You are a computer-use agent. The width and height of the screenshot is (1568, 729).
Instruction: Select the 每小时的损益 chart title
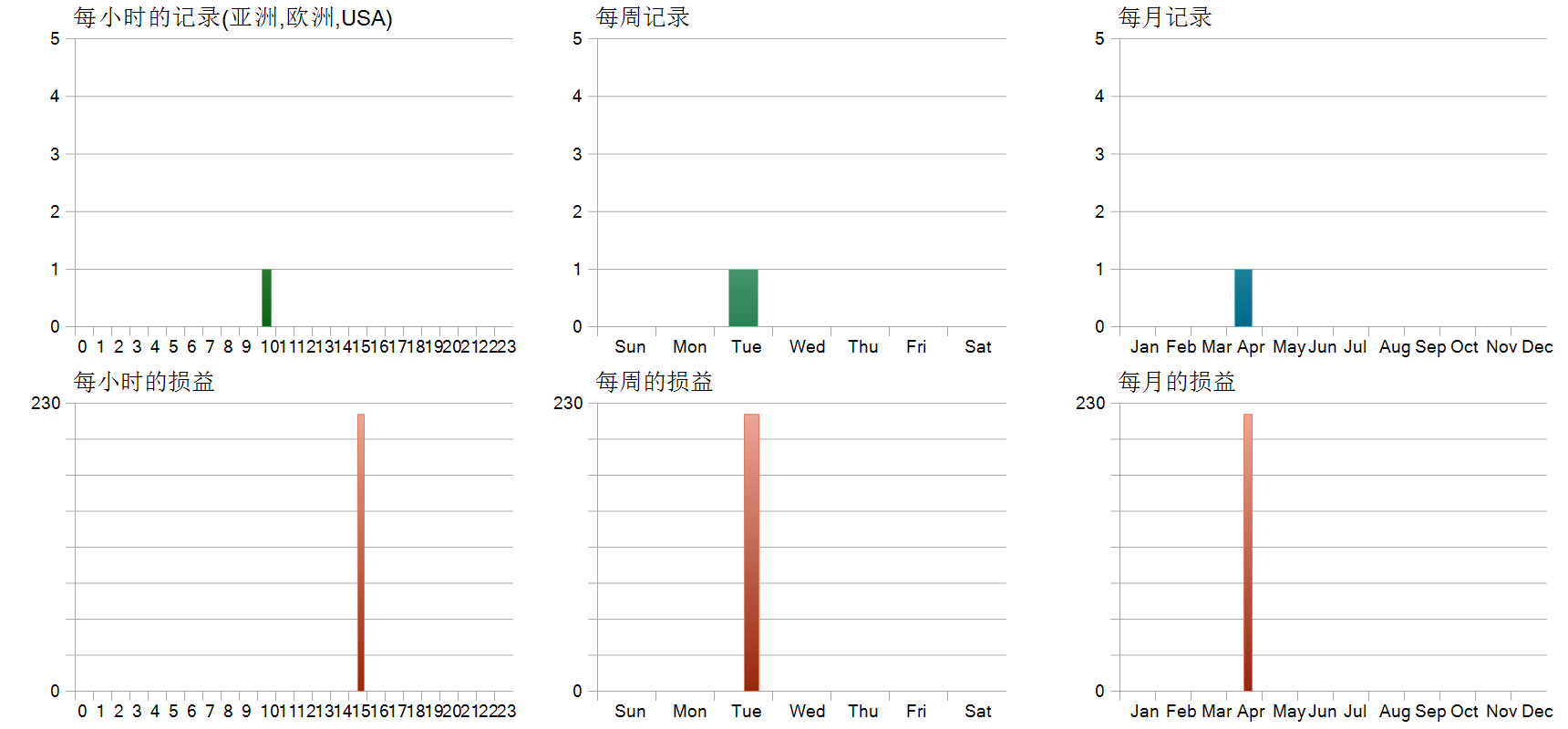(x=144, y=382)
